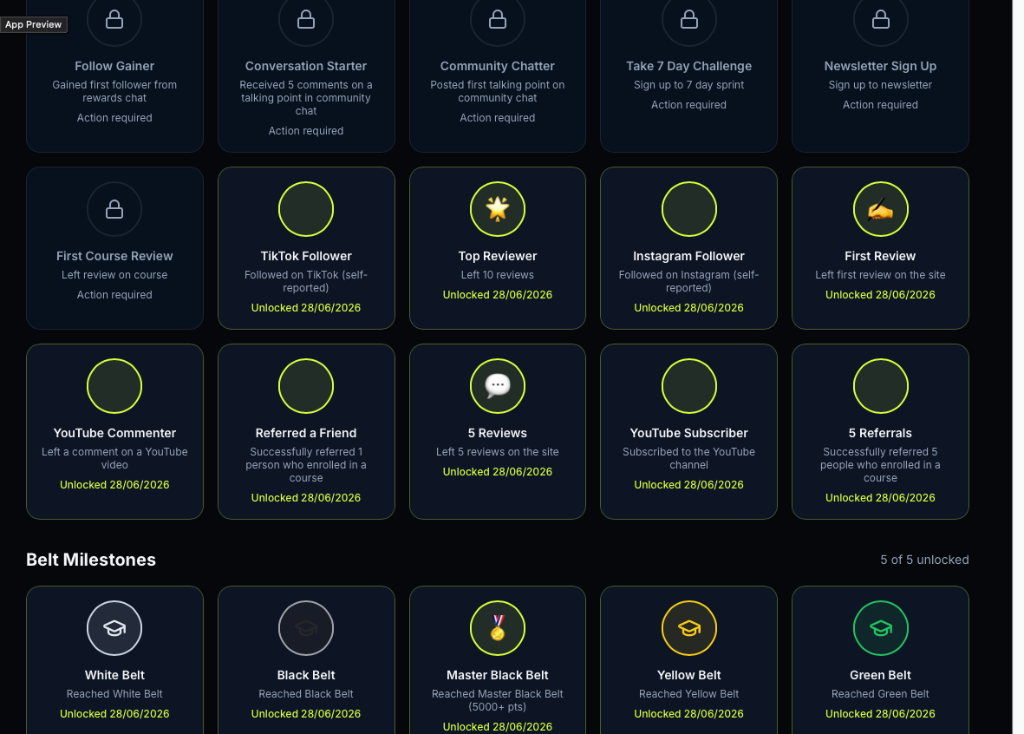Click the Master Black Belt medal icon
The height and width of the screenshot is (734, 1024).
tap(498, 628)
